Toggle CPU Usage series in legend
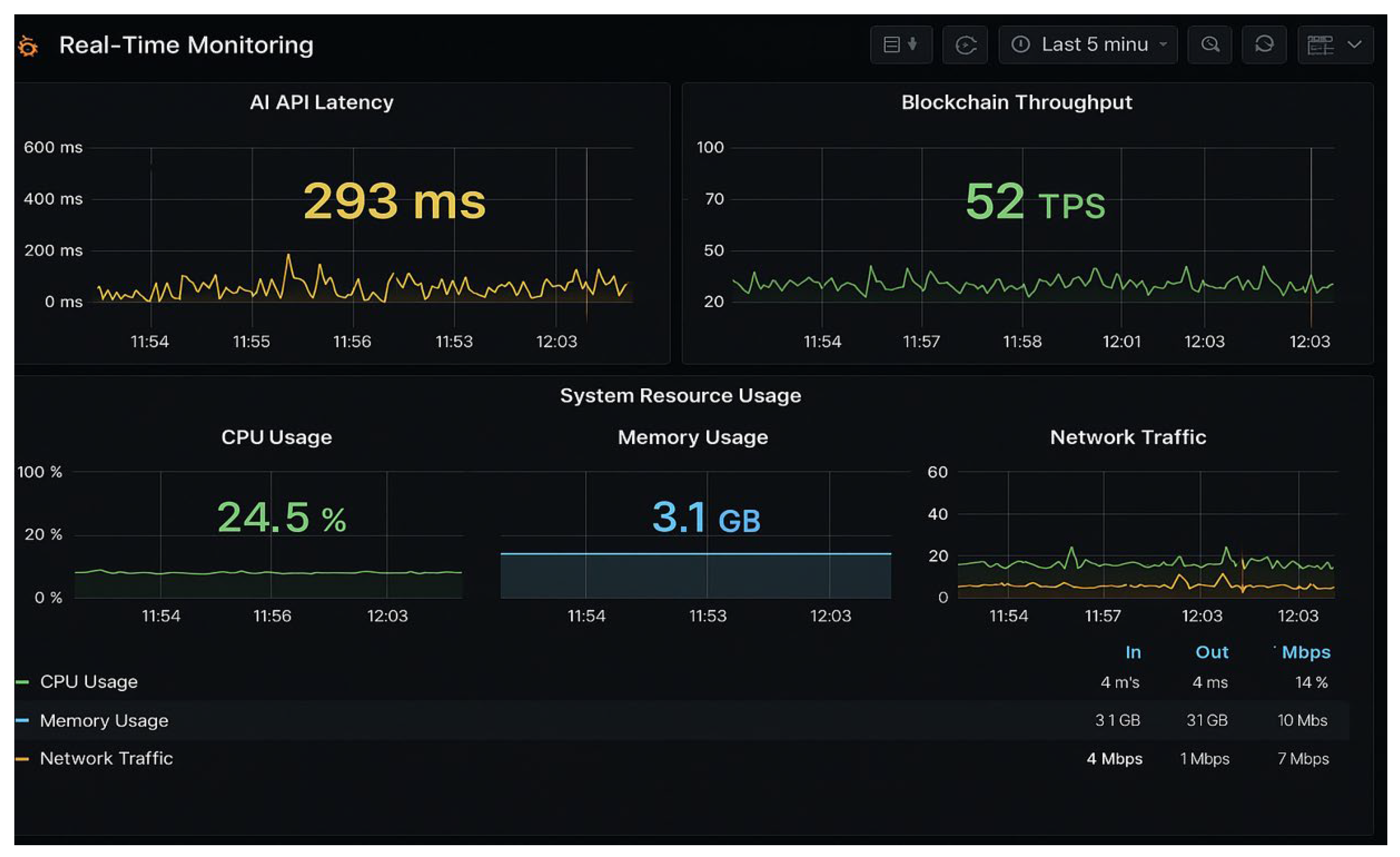1400x857 pixels. (88, 681)
